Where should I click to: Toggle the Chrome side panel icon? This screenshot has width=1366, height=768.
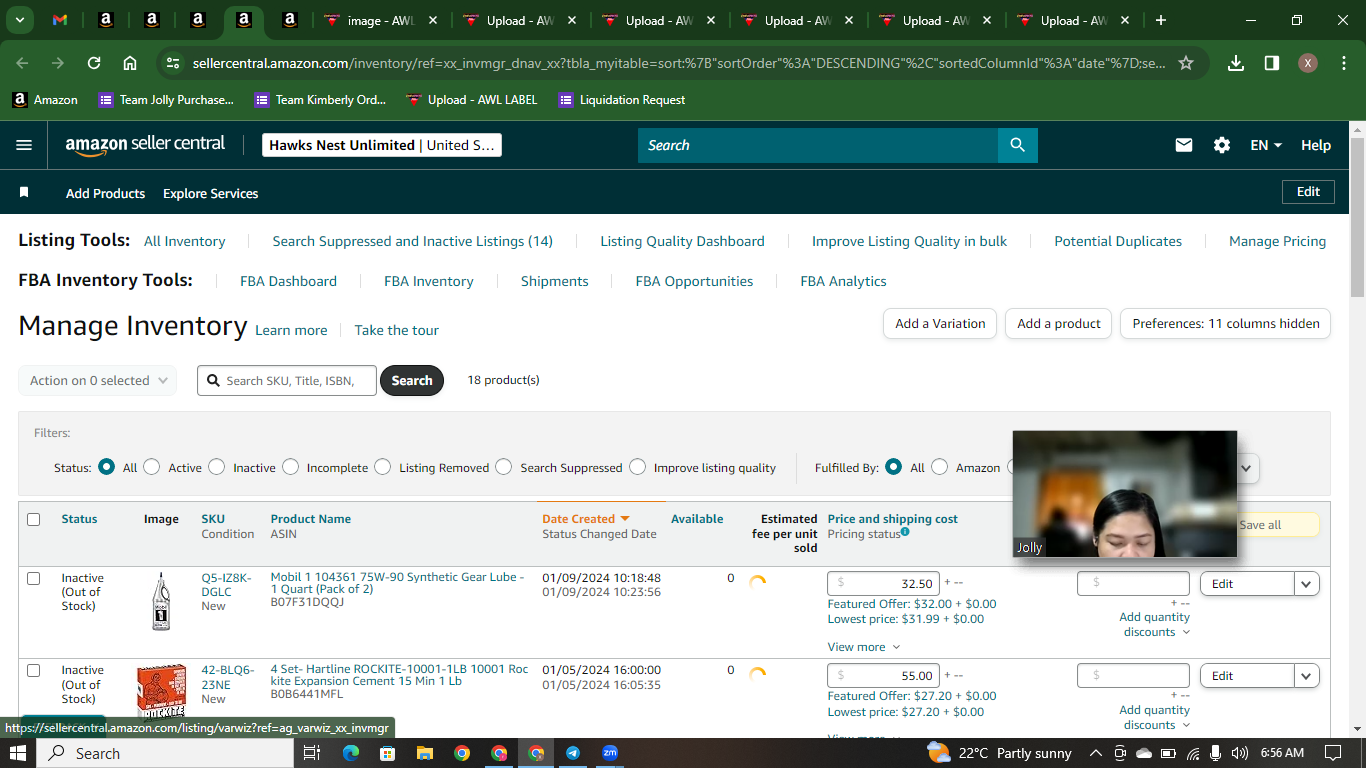pyautogui.click(x=1272, y=63)
